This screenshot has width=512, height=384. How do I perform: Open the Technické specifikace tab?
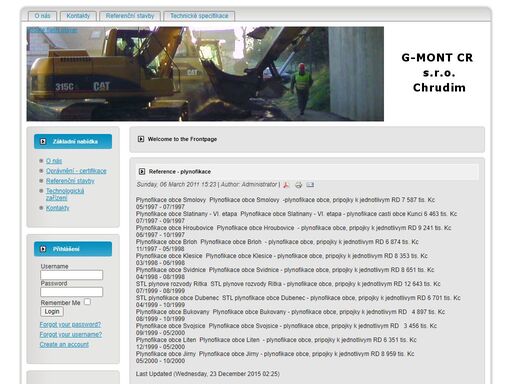pos(199,16)
